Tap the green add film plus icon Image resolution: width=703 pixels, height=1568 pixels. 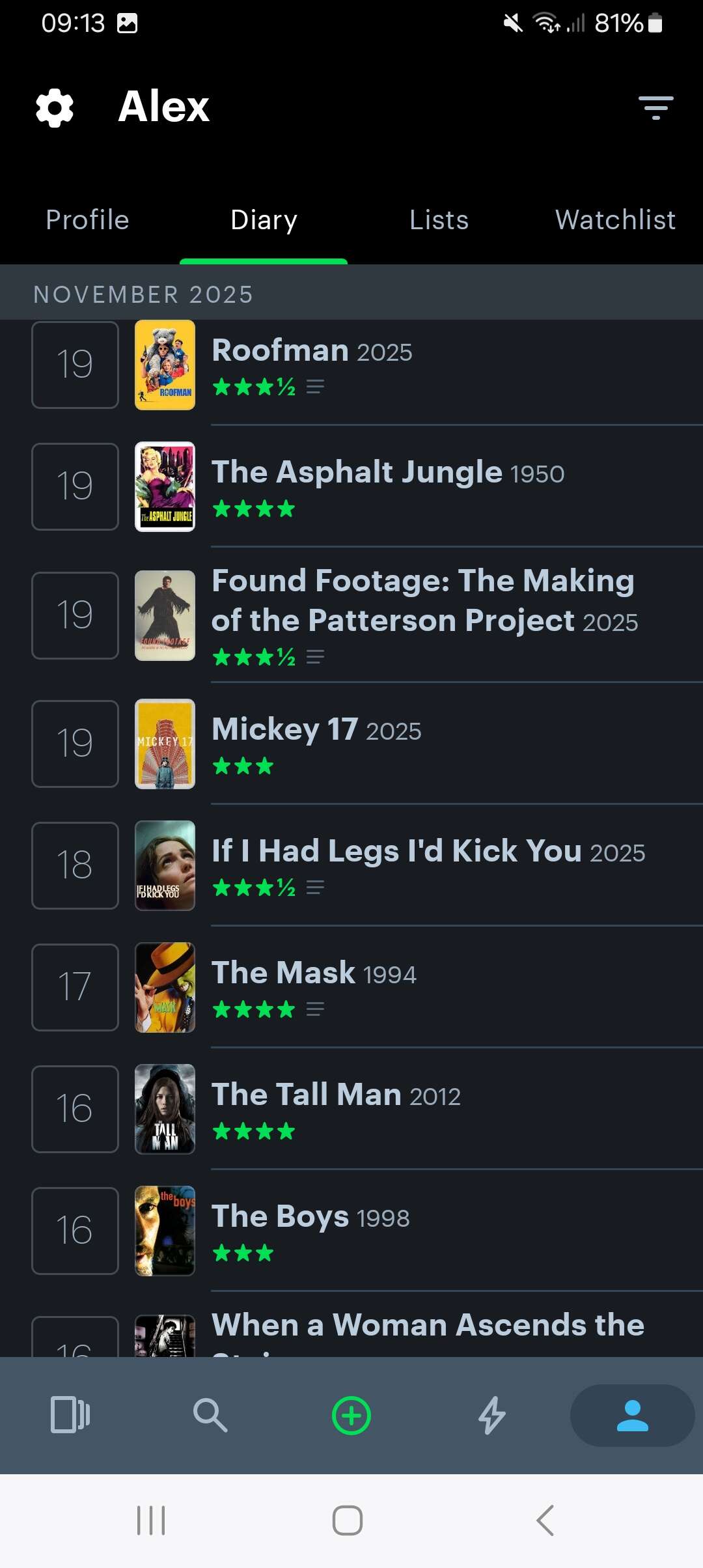(351, 1416)
